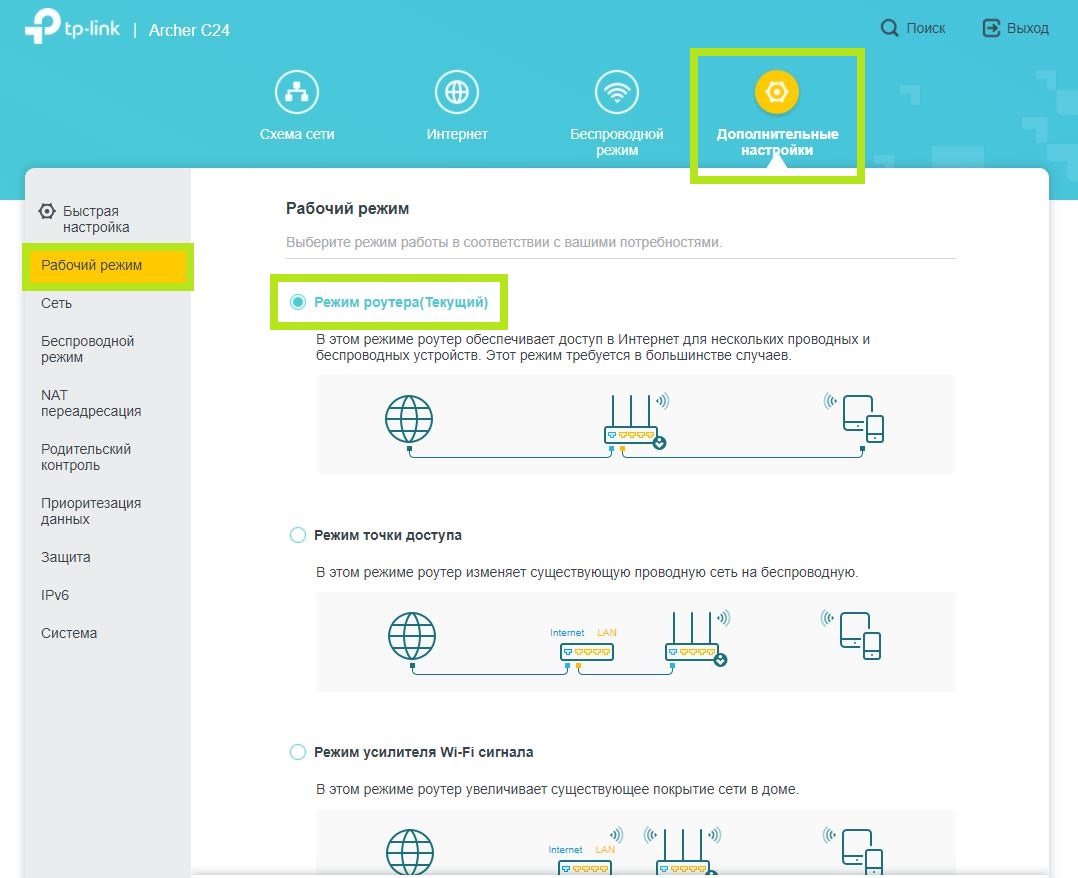Open the Интернет globe icon
1078x878 pixels.
(457, 93)
